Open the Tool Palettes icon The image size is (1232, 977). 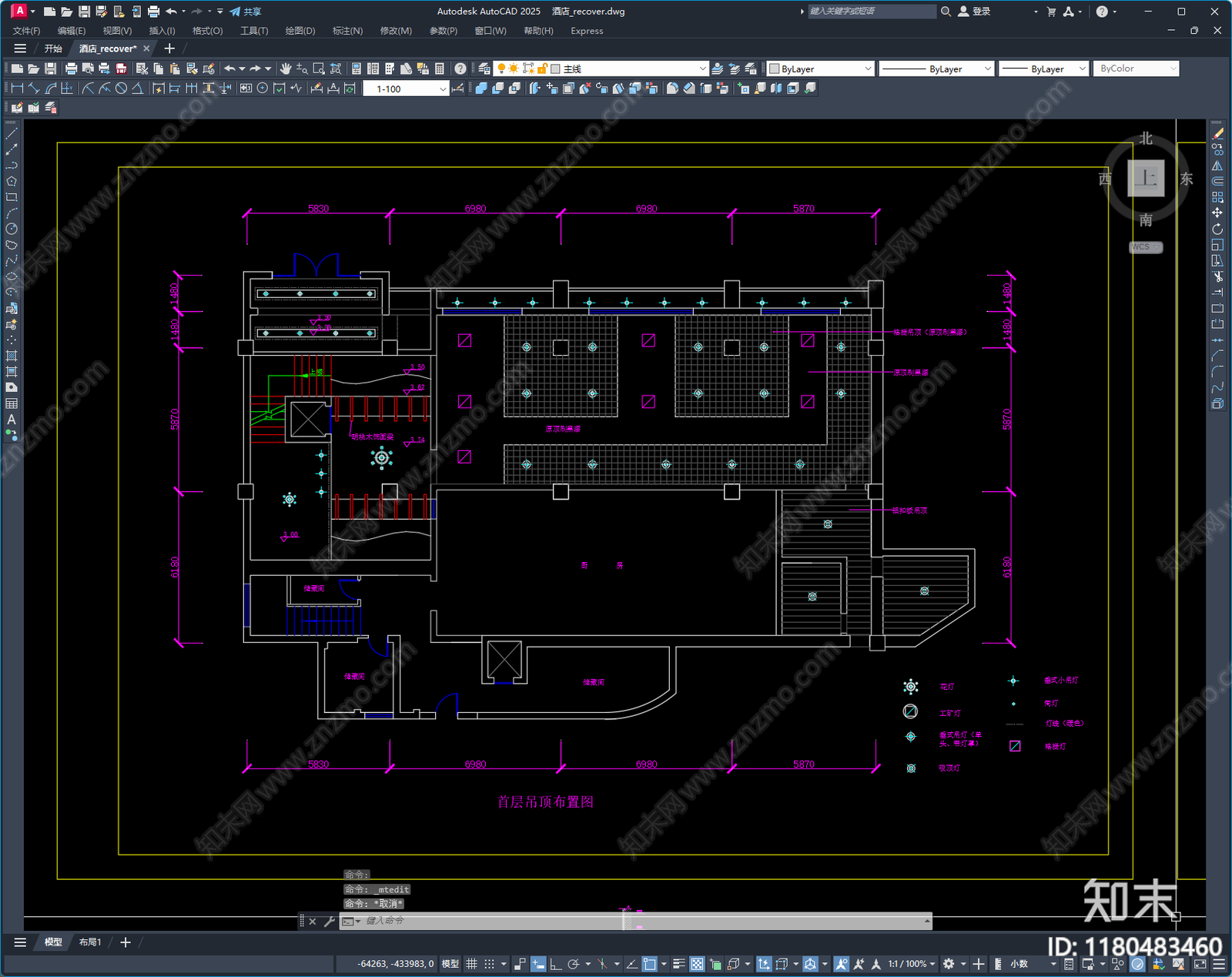coord(390,69)
